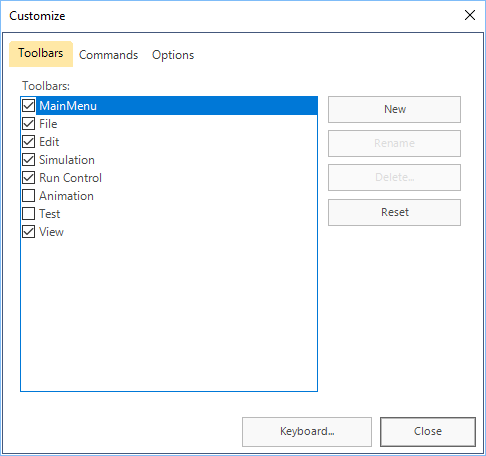Select the Run Control list entry
486x456 pixels.
pyautogui.click(x=70, y=178)
